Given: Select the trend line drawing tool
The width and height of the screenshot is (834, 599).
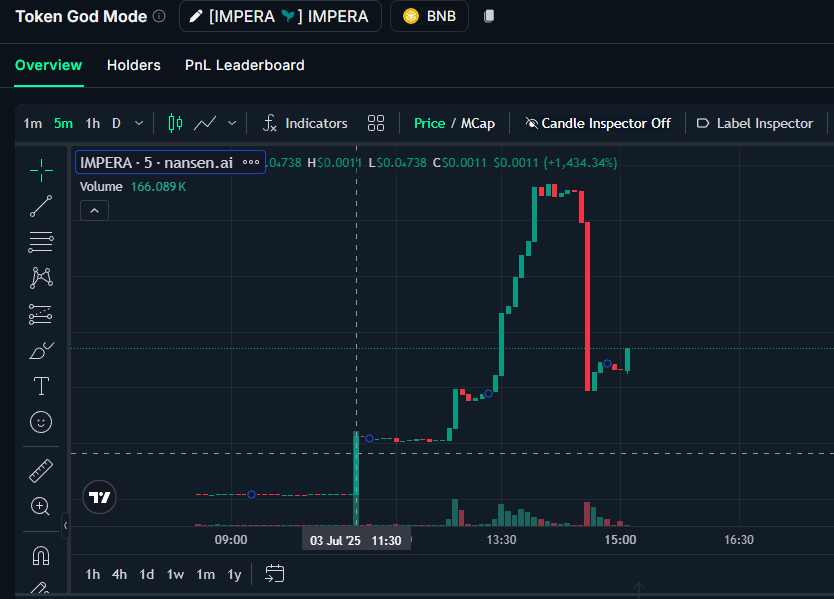Looking at the screenshot, I should pyautogui.click(x=41, y=206).
